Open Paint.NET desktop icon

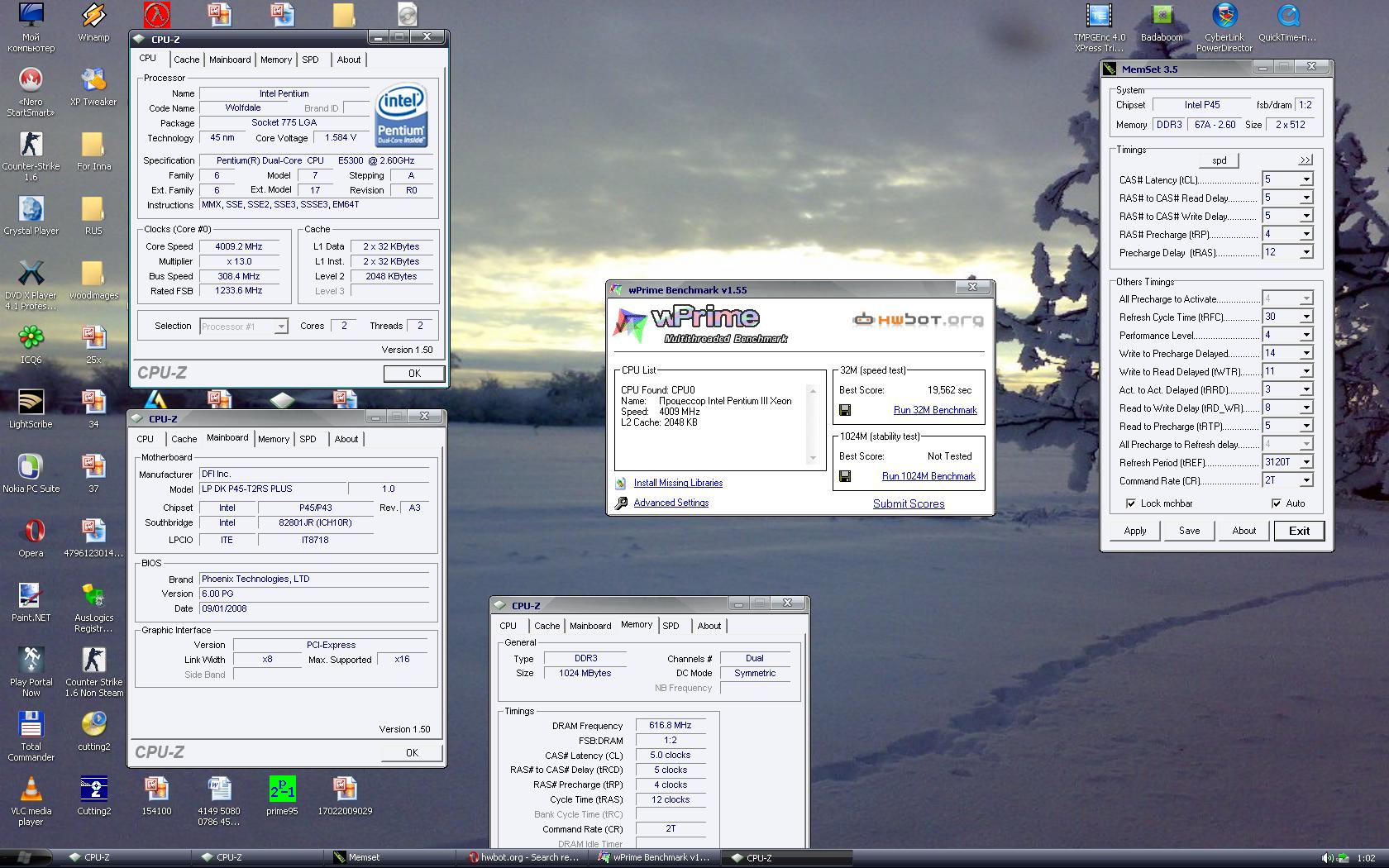click(x=31, y=602)
